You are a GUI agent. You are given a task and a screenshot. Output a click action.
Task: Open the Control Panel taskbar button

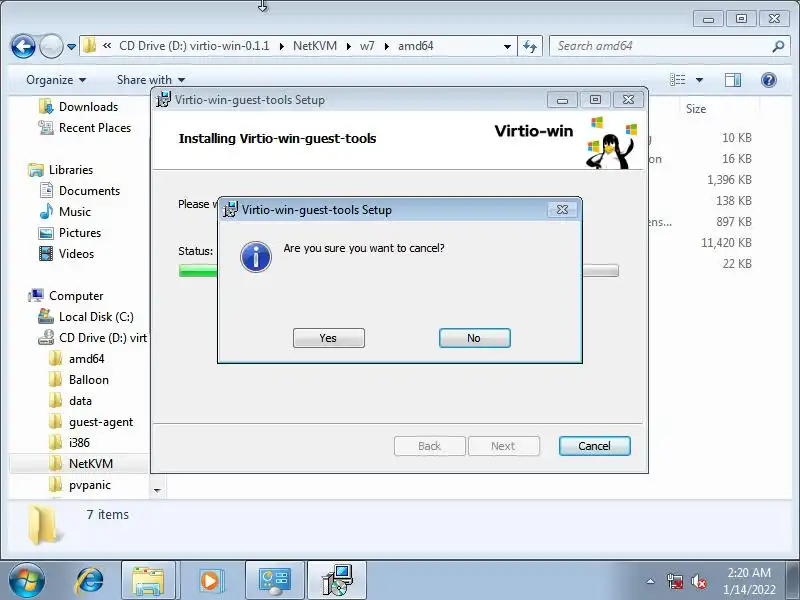tap(274, 581)
